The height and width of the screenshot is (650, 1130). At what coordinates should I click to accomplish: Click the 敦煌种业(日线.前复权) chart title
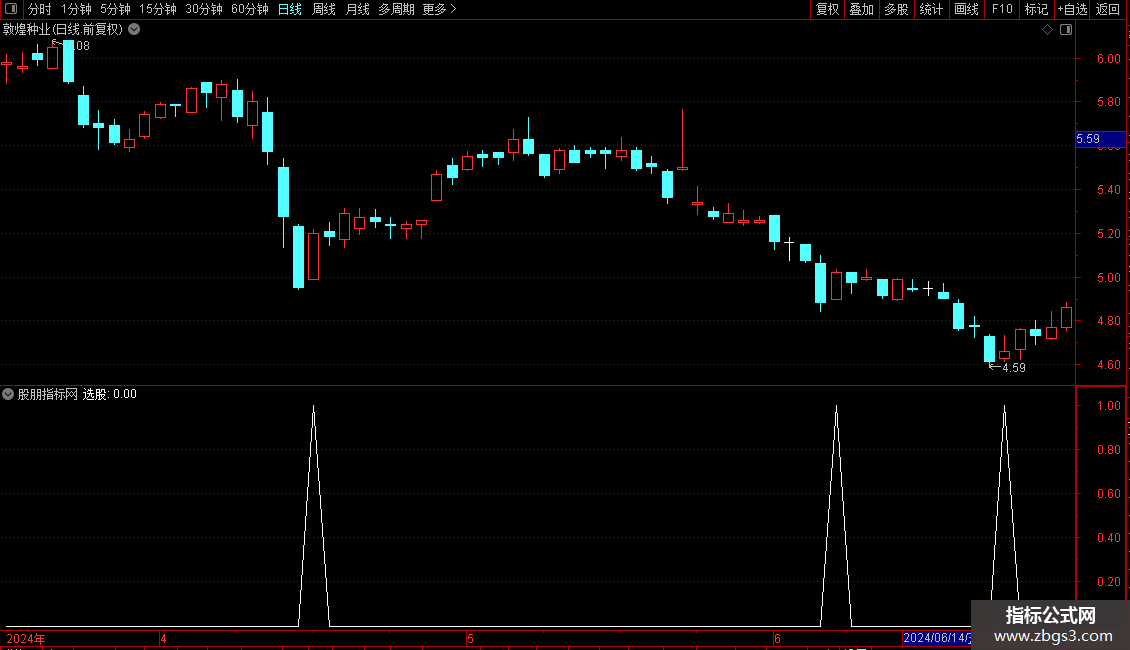coord(63,30)
